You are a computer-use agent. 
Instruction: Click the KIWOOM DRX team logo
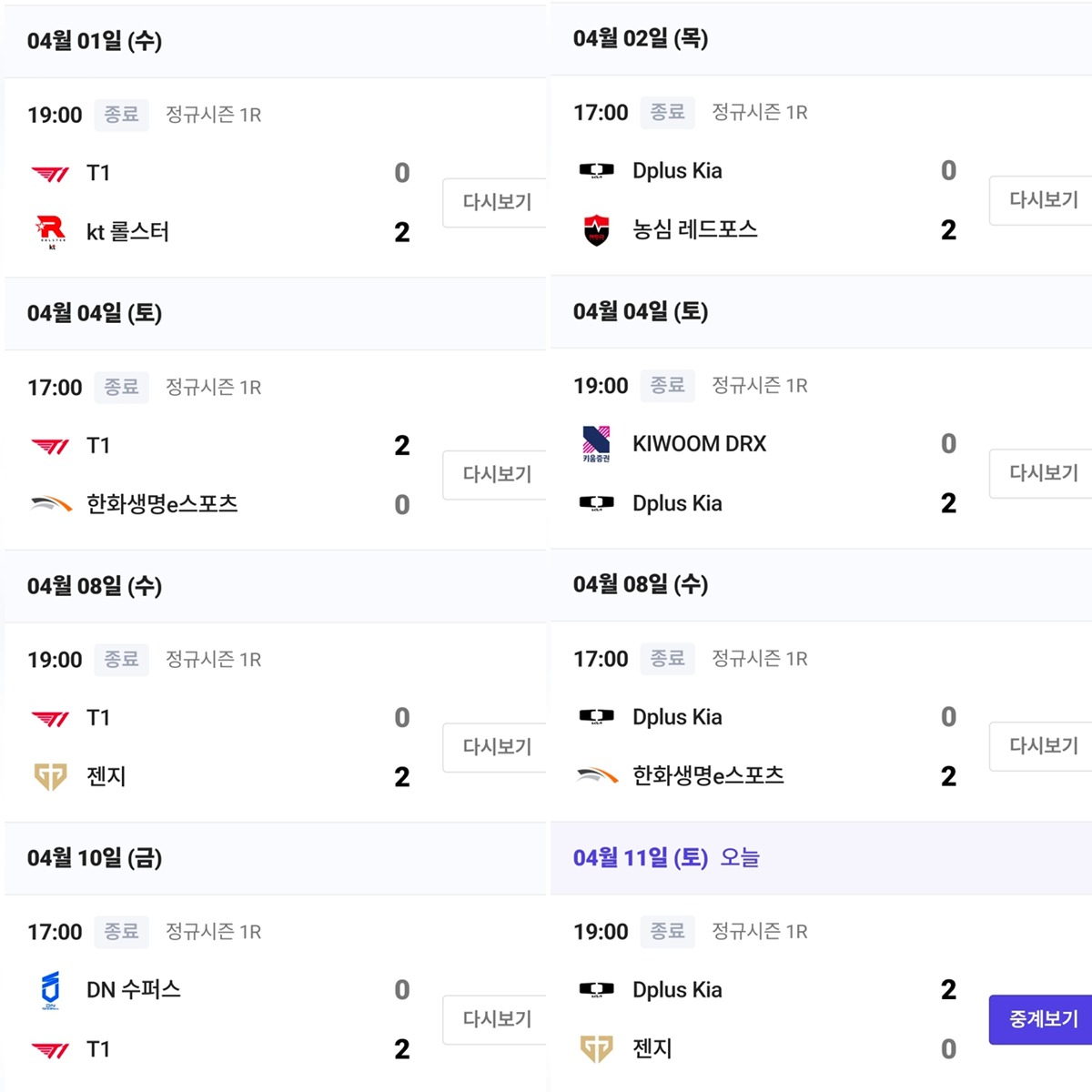(x=596, y=443)
